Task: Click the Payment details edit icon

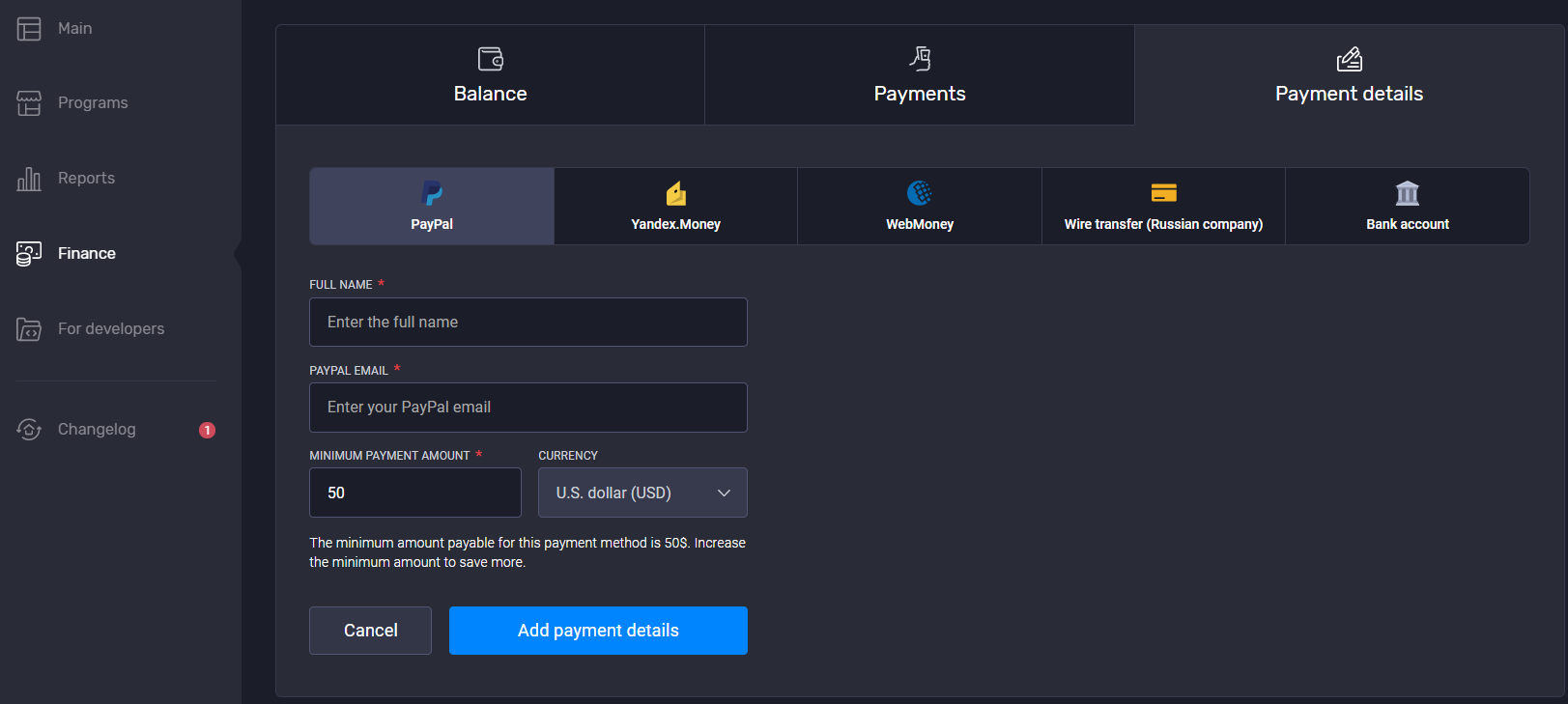Action: (1350, 59)
